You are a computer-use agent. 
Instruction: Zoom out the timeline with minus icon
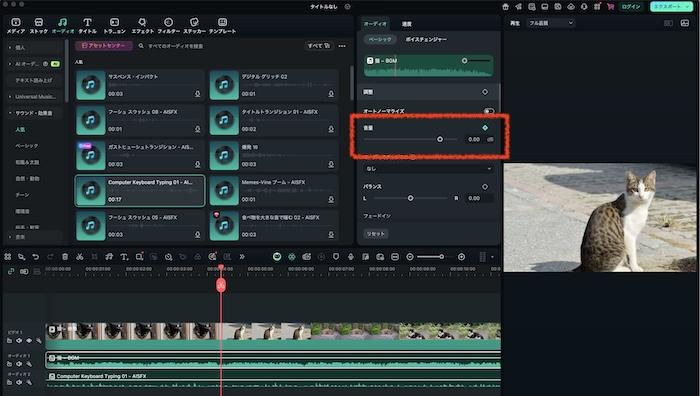point(410,257)
